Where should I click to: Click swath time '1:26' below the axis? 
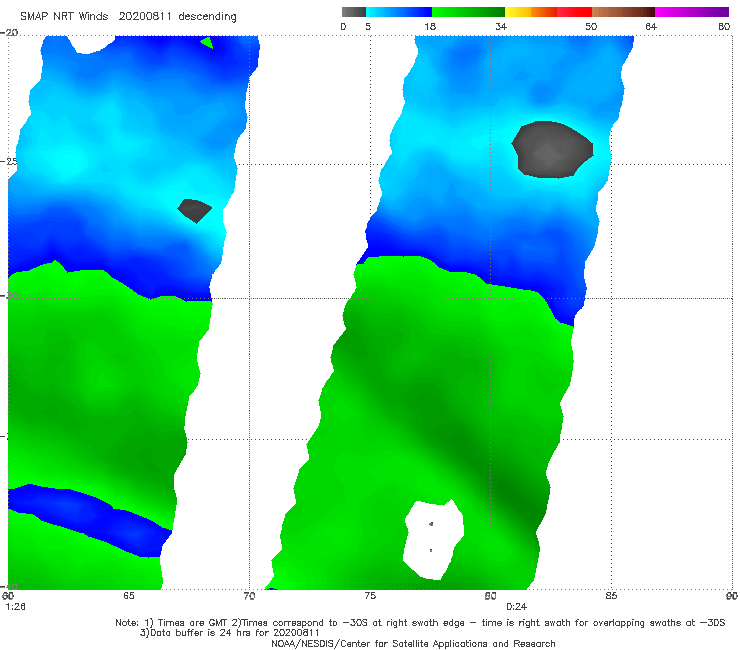16,606
